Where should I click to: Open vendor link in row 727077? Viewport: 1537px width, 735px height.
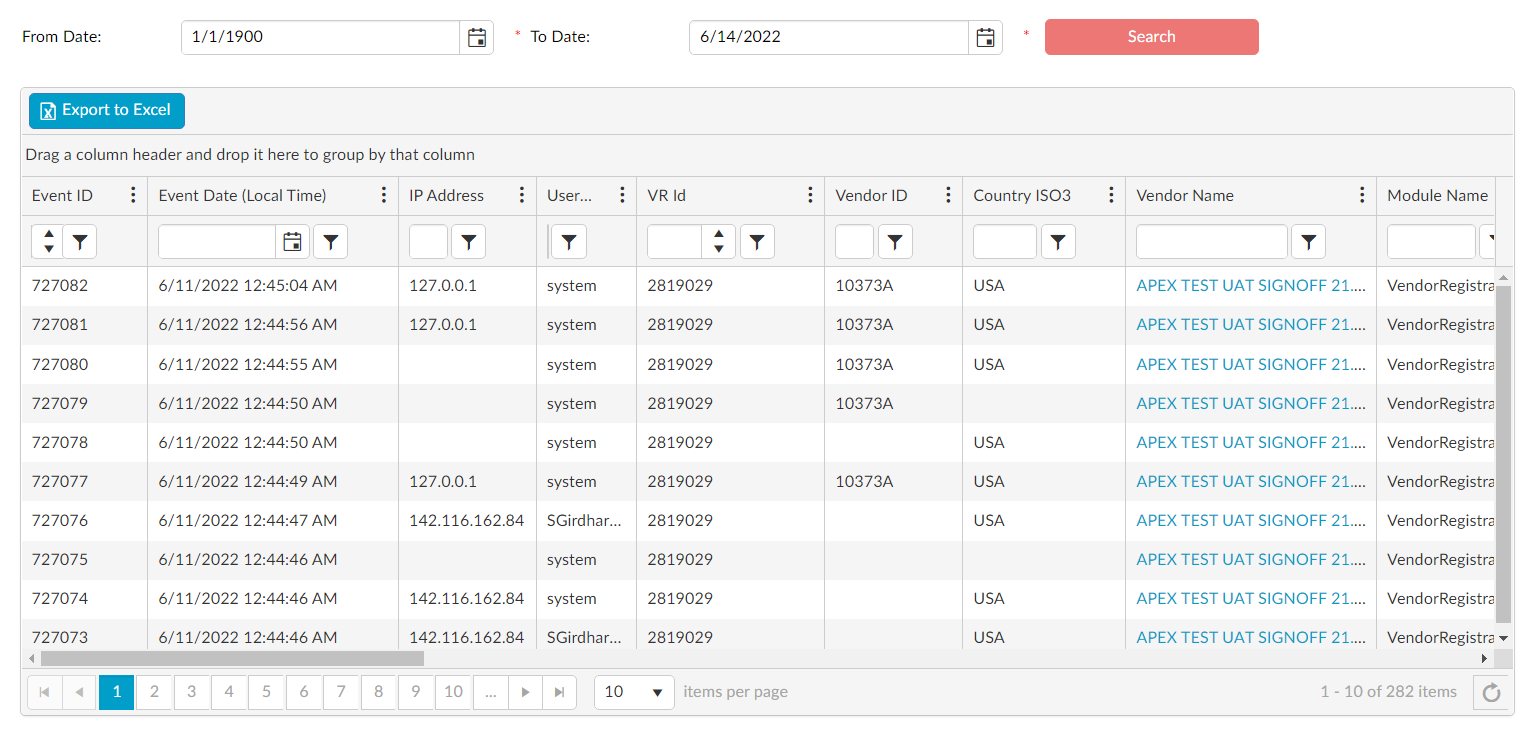click(1250, 482)
